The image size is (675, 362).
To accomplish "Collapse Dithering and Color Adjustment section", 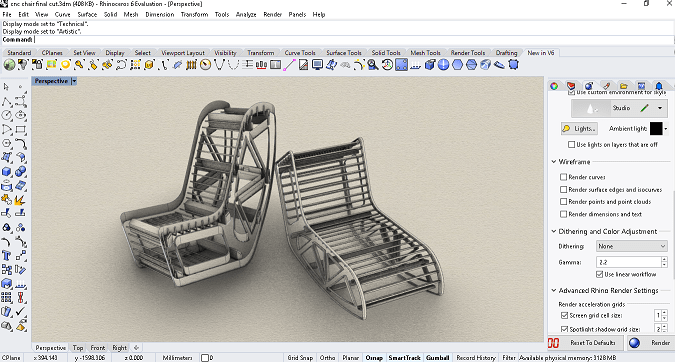I will coord(554,231).
